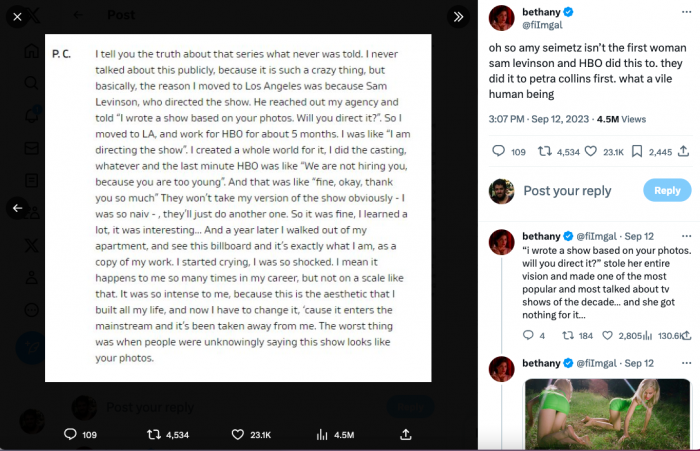Like the first reply with 2,805 likes
700x451 pixels.
click(x=608, y=335)
